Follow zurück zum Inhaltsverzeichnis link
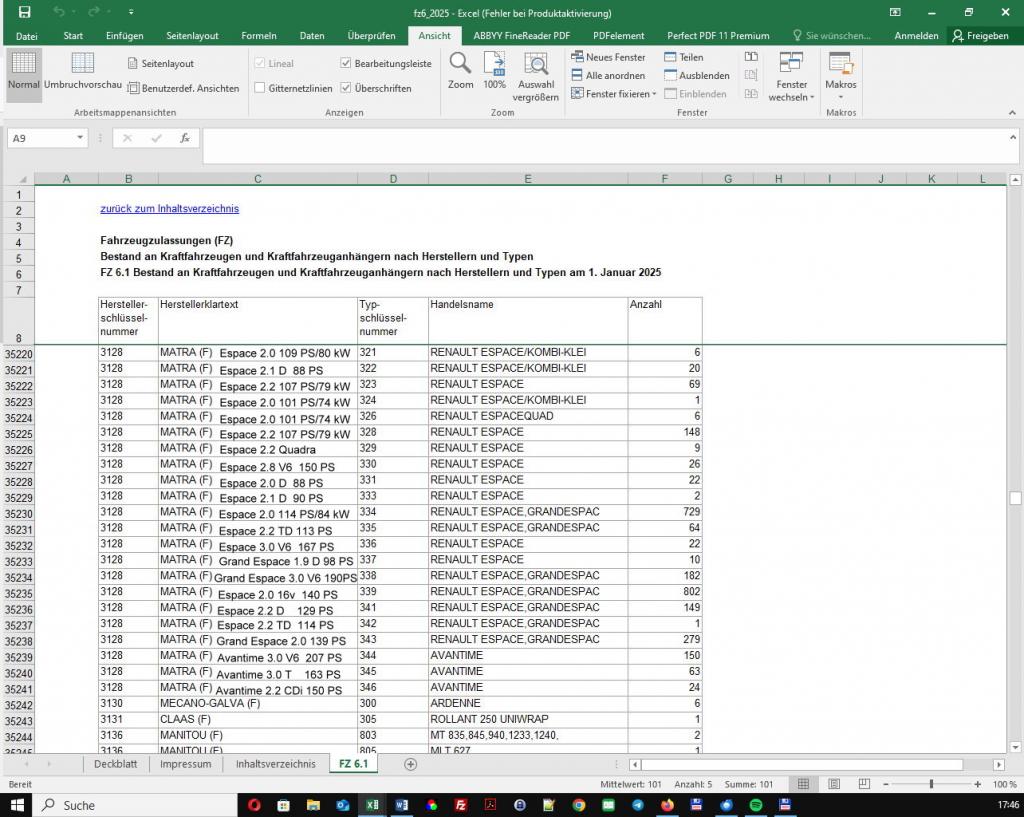1024x817 pixels. coord(170,208)
